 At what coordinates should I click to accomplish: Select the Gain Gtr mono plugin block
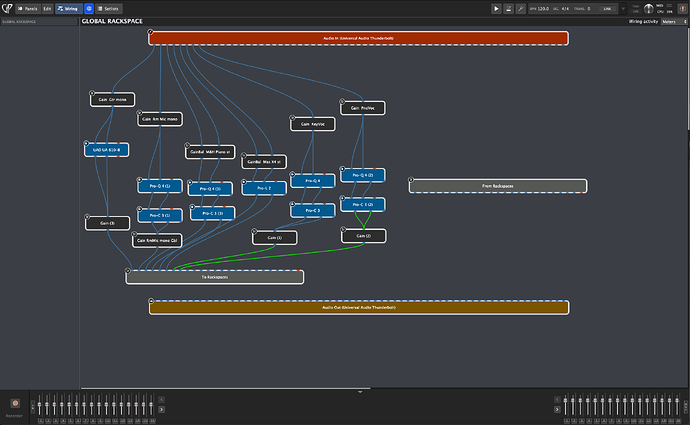(113, 99)
